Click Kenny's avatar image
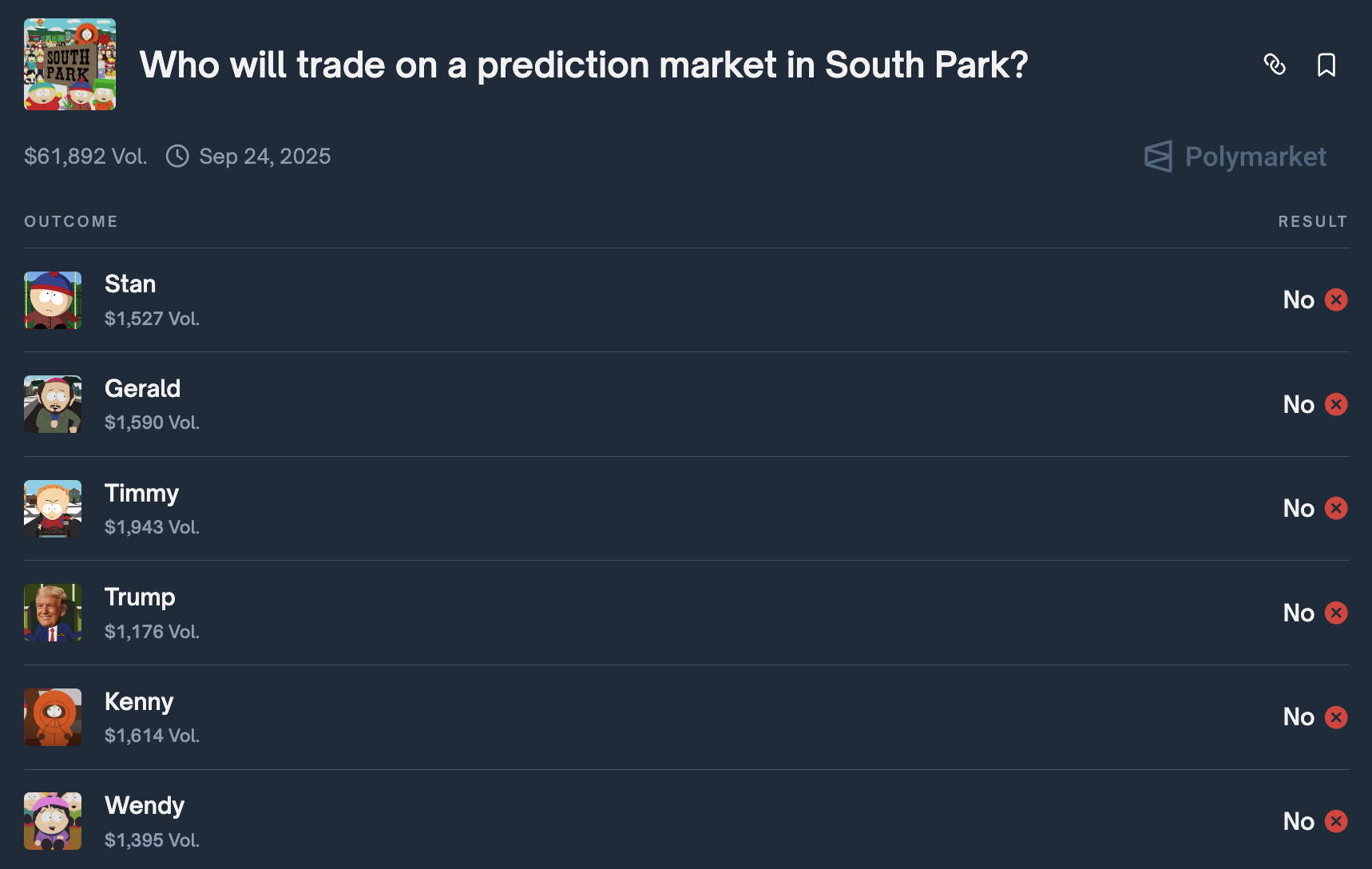Screen dimensions: 1372x869 coord(53,717)
